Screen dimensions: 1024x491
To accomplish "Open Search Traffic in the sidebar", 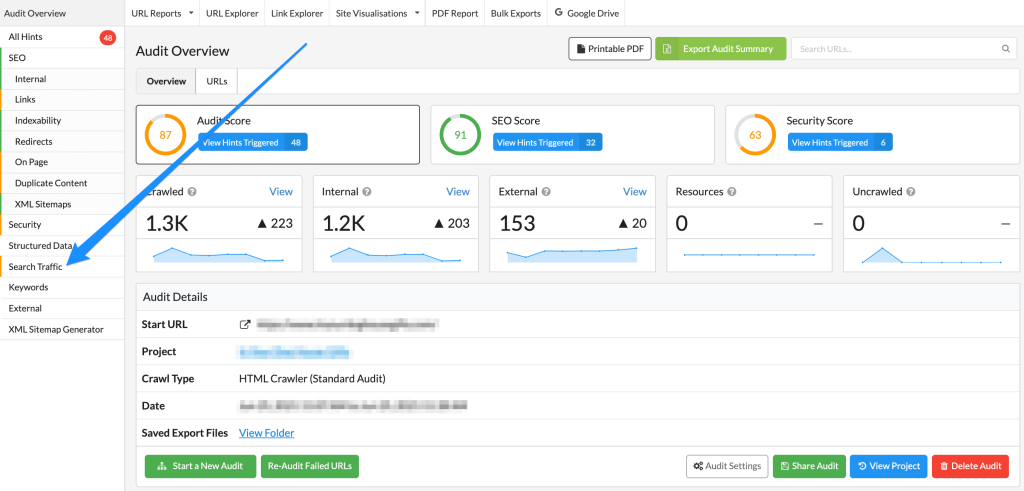I will click(x=61, y=266).
